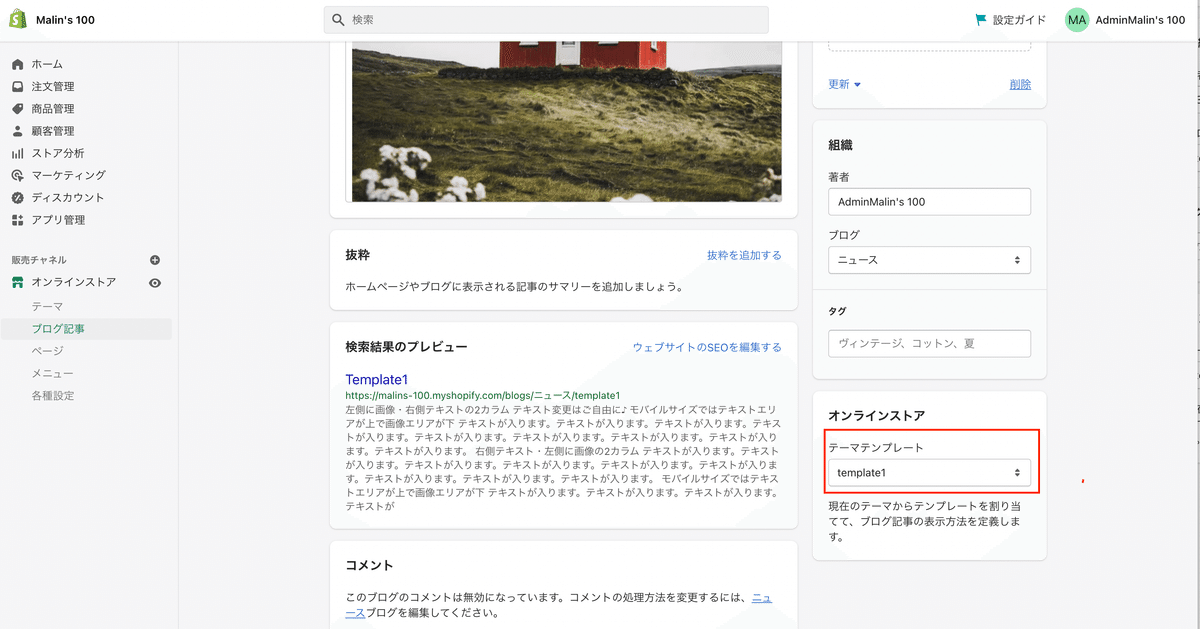Open ディスカウント via its percent badge icon
Viewport: 1200px width, 629px height.
(18, 197)
